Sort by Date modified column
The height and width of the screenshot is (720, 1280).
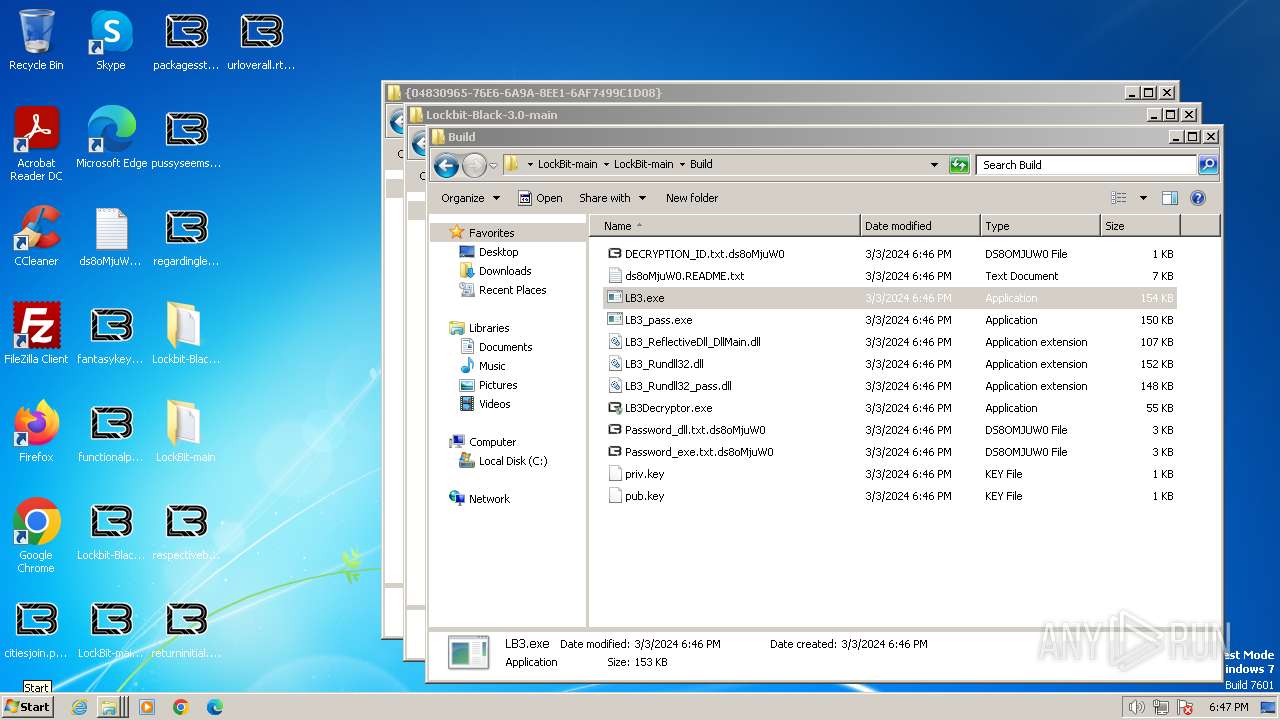click(x=920, y=226)
